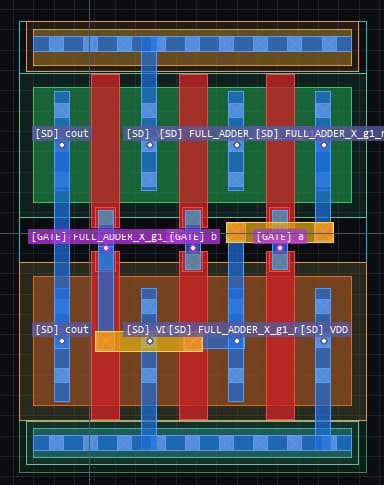The image size is (384, 485).
Task: Select red poly stripe through the FULL_ADDER_X_g1_ gate contact
Action: (x=105, y=247)
